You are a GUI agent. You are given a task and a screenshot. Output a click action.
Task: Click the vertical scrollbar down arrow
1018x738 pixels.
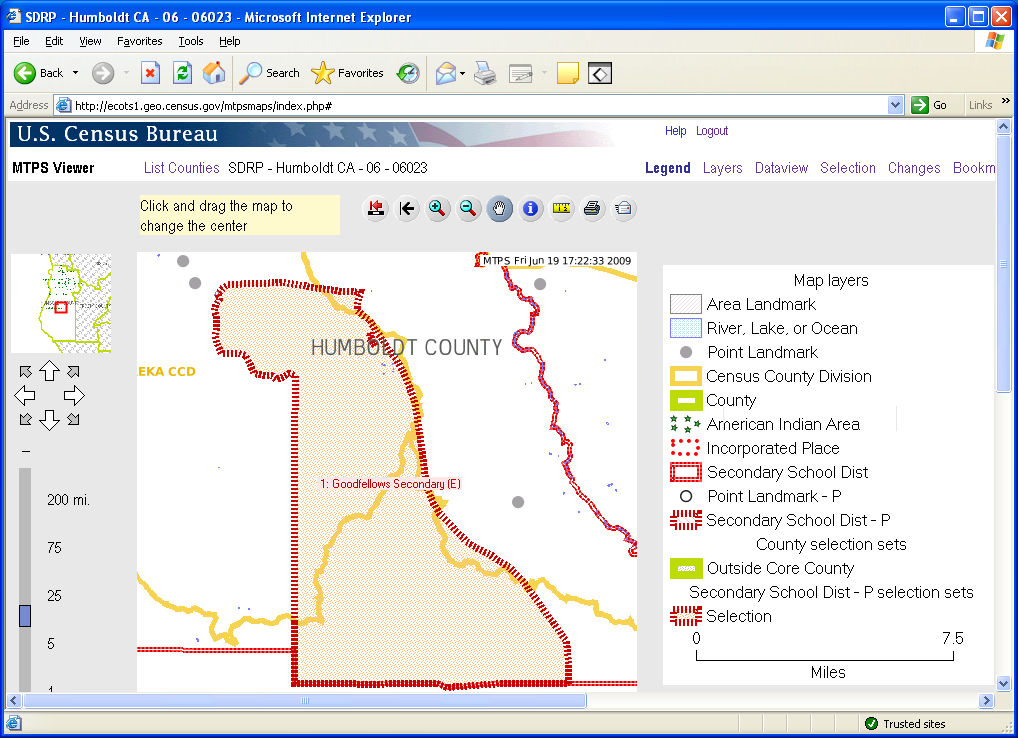[1004, 683]
